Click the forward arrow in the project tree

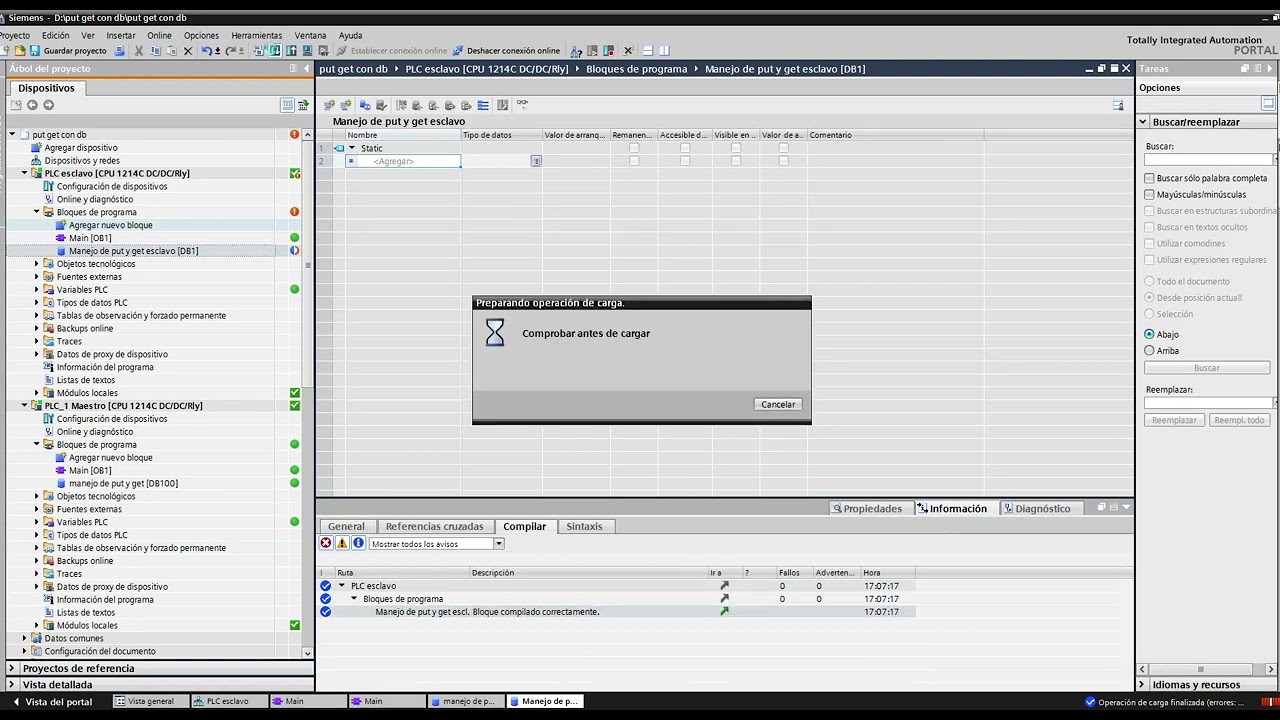pos(48,105)
